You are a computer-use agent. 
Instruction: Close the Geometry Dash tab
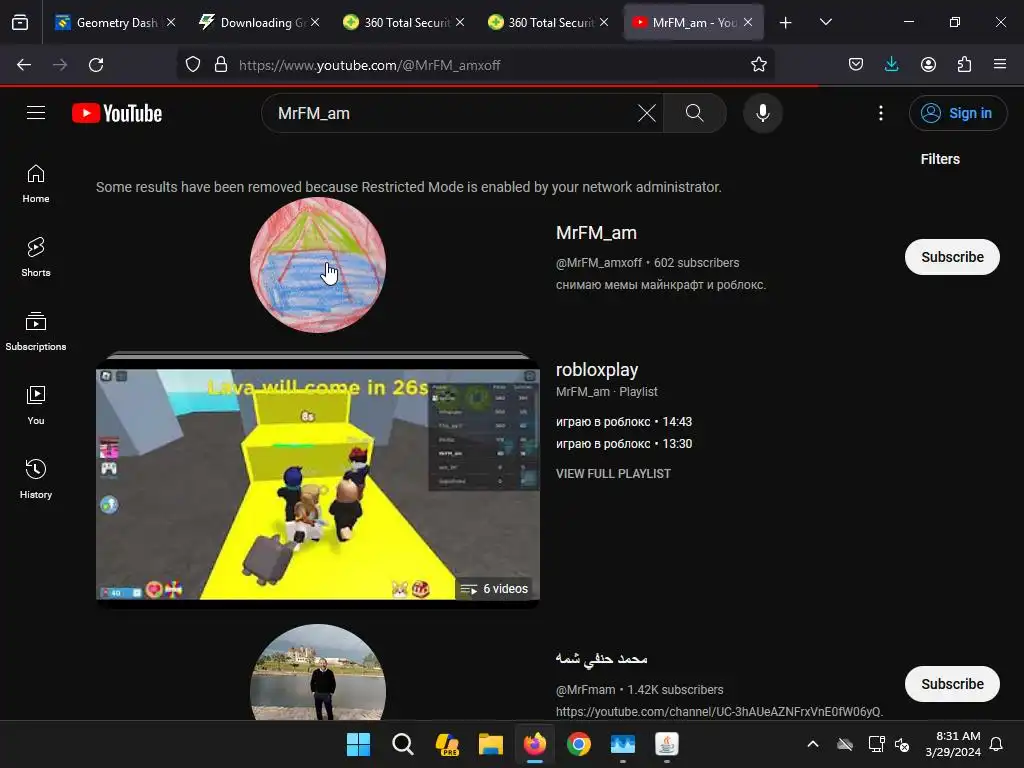pyautogui.click(x=170, y=22)
